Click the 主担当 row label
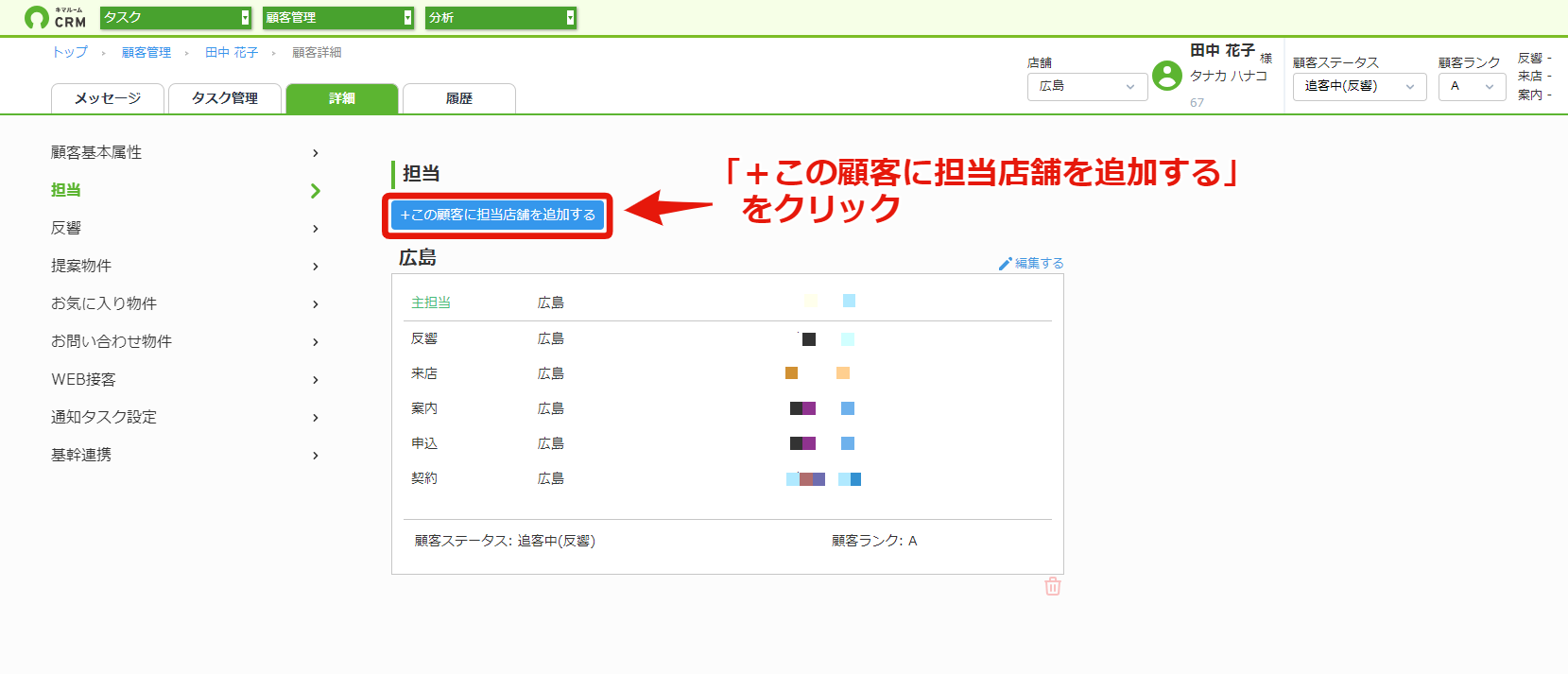 pos(431,302)
